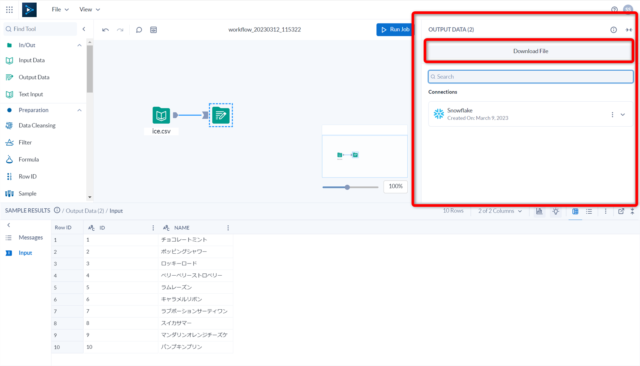640x366 pixels.
Task: Collapse the Output Data configuration panel
Action: 629,30
